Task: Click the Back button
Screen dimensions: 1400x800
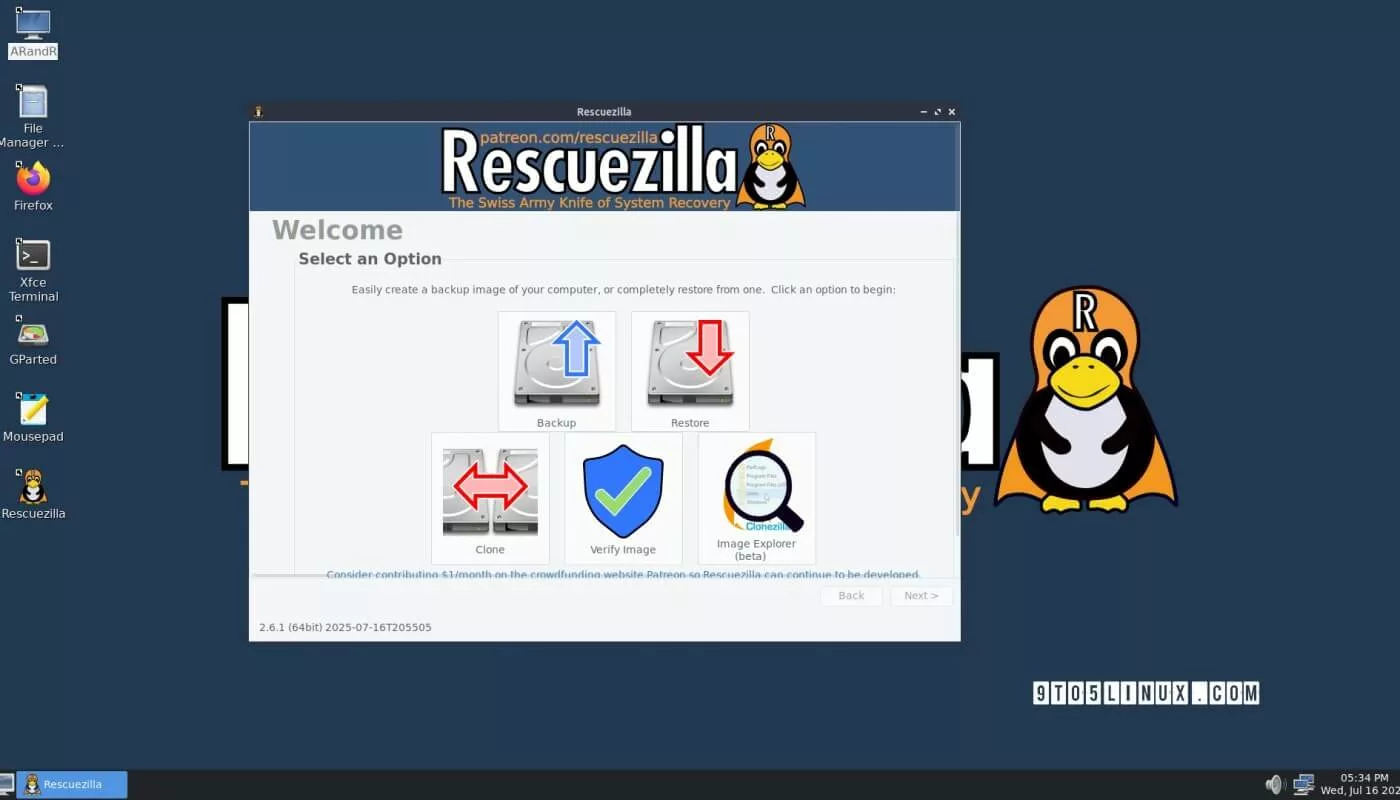Action: coord(851,596)
